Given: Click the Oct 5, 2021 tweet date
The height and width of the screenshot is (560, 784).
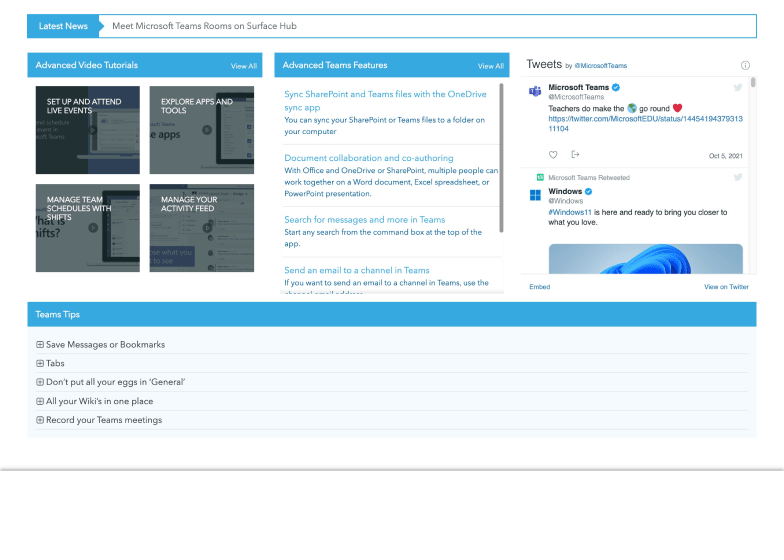Looking at the screenshot, I should pos(725,156).
